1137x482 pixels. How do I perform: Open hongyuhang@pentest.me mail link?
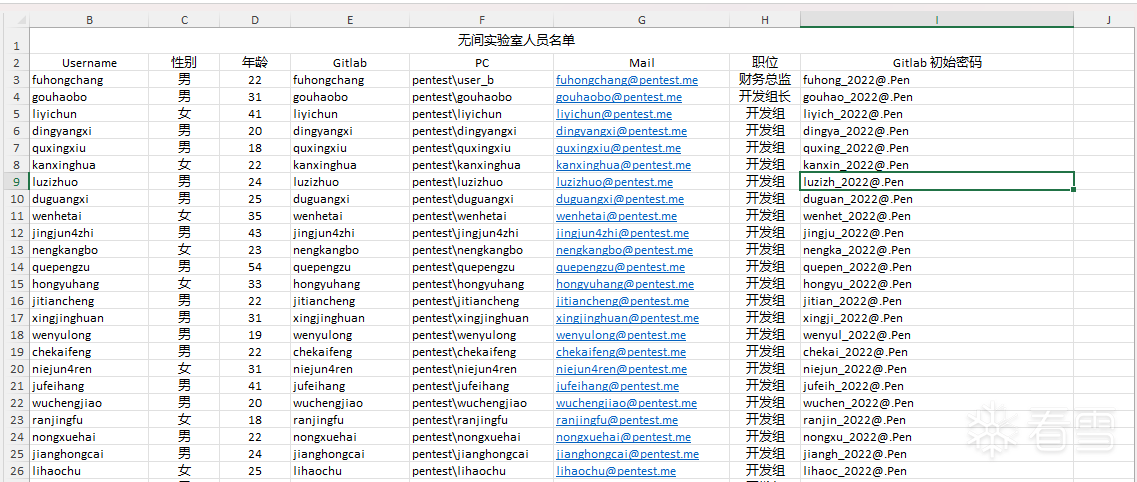tap(625, 284)
